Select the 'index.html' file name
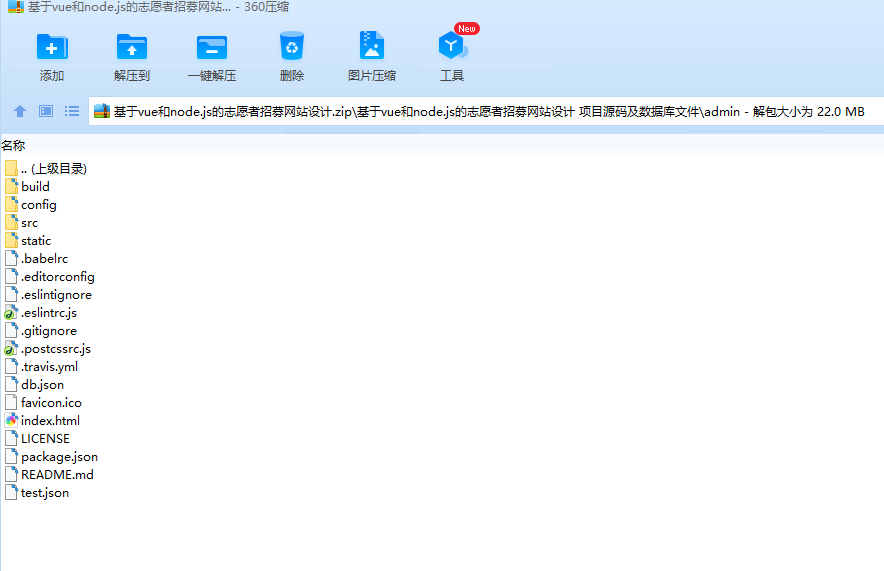Screen dimensions: 884x571 [x=51, y=420]
